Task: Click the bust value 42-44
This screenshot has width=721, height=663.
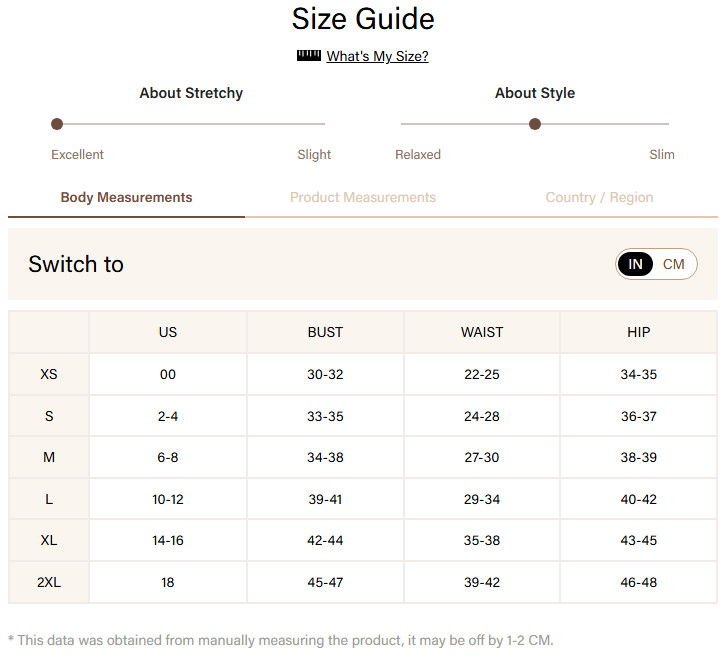Action: coord(325,540)
